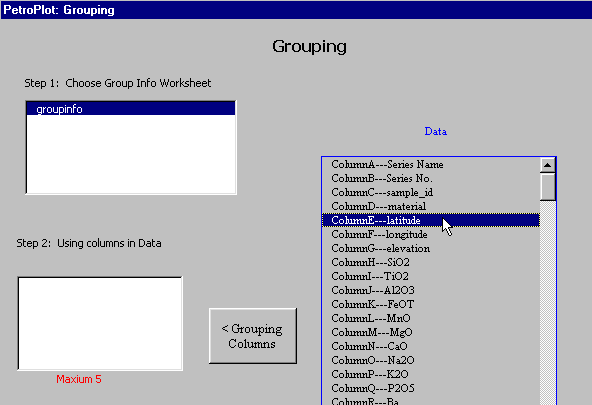This screenshot has height=405, width=592.
Task: Select ColumnQ---P2O5 entry
Action: pyautogui.click(x=431, y=388)
